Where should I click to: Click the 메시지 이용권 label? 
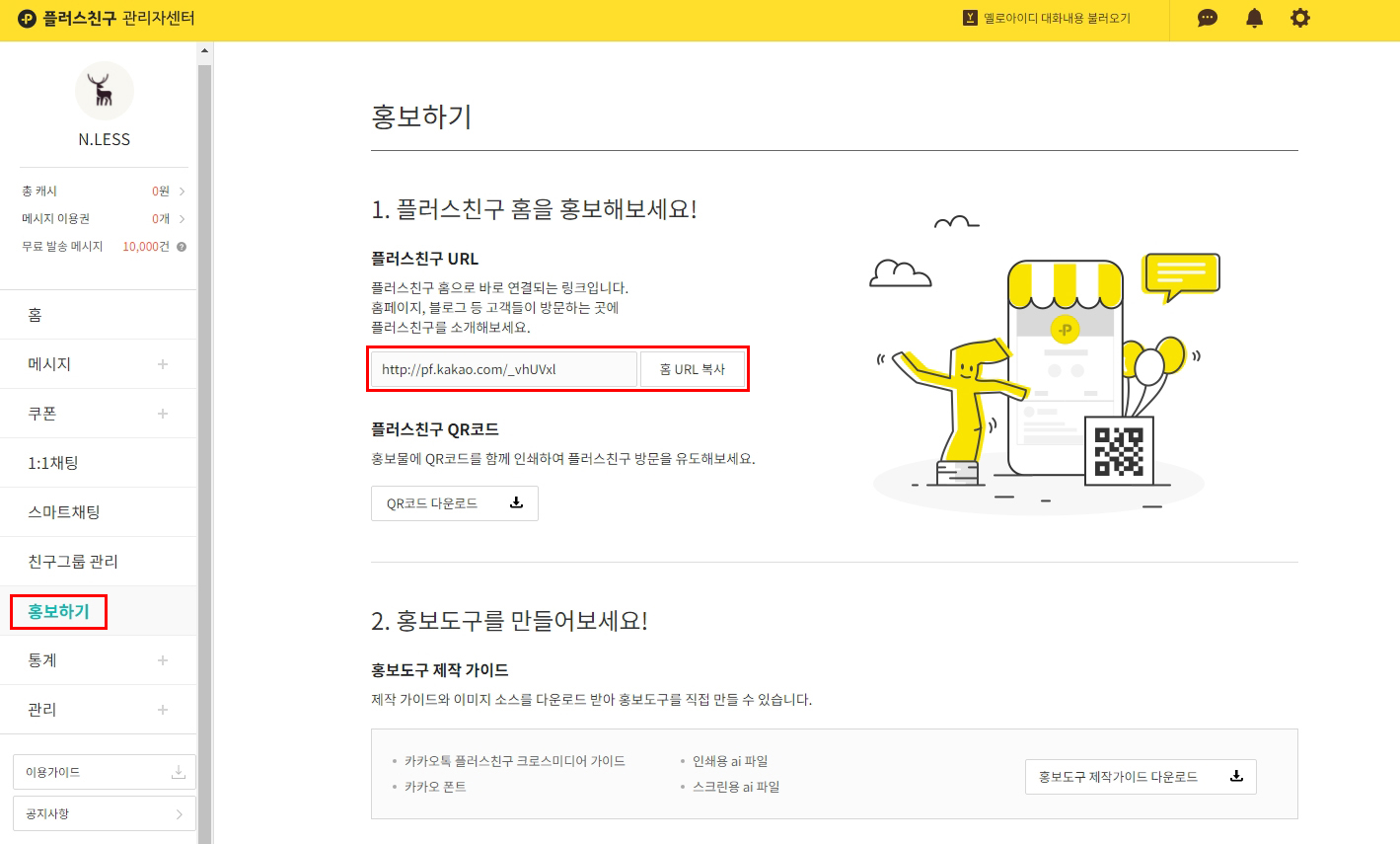(55, 219)
